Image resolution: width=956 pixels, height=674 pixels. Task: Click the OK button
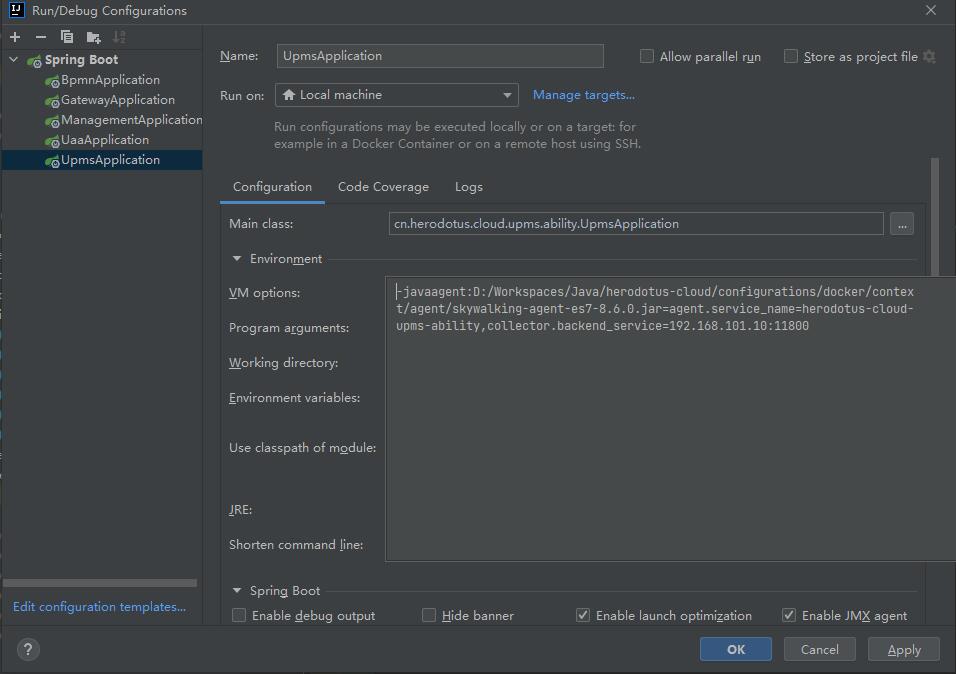coord(736,649)
